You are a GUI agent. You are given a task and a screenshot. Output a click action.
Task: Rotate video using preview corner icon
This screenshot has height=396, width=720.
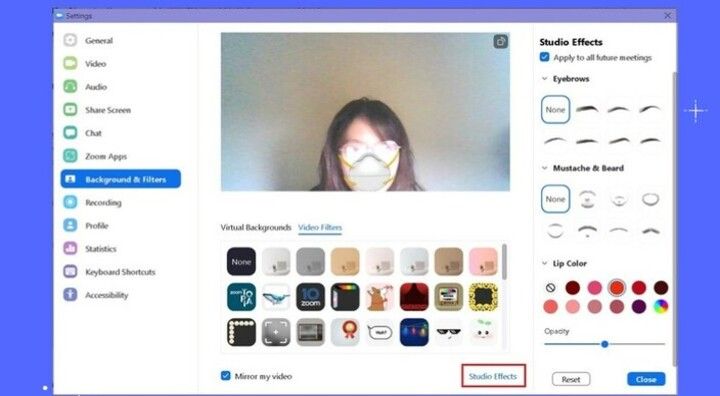[501, 41]
